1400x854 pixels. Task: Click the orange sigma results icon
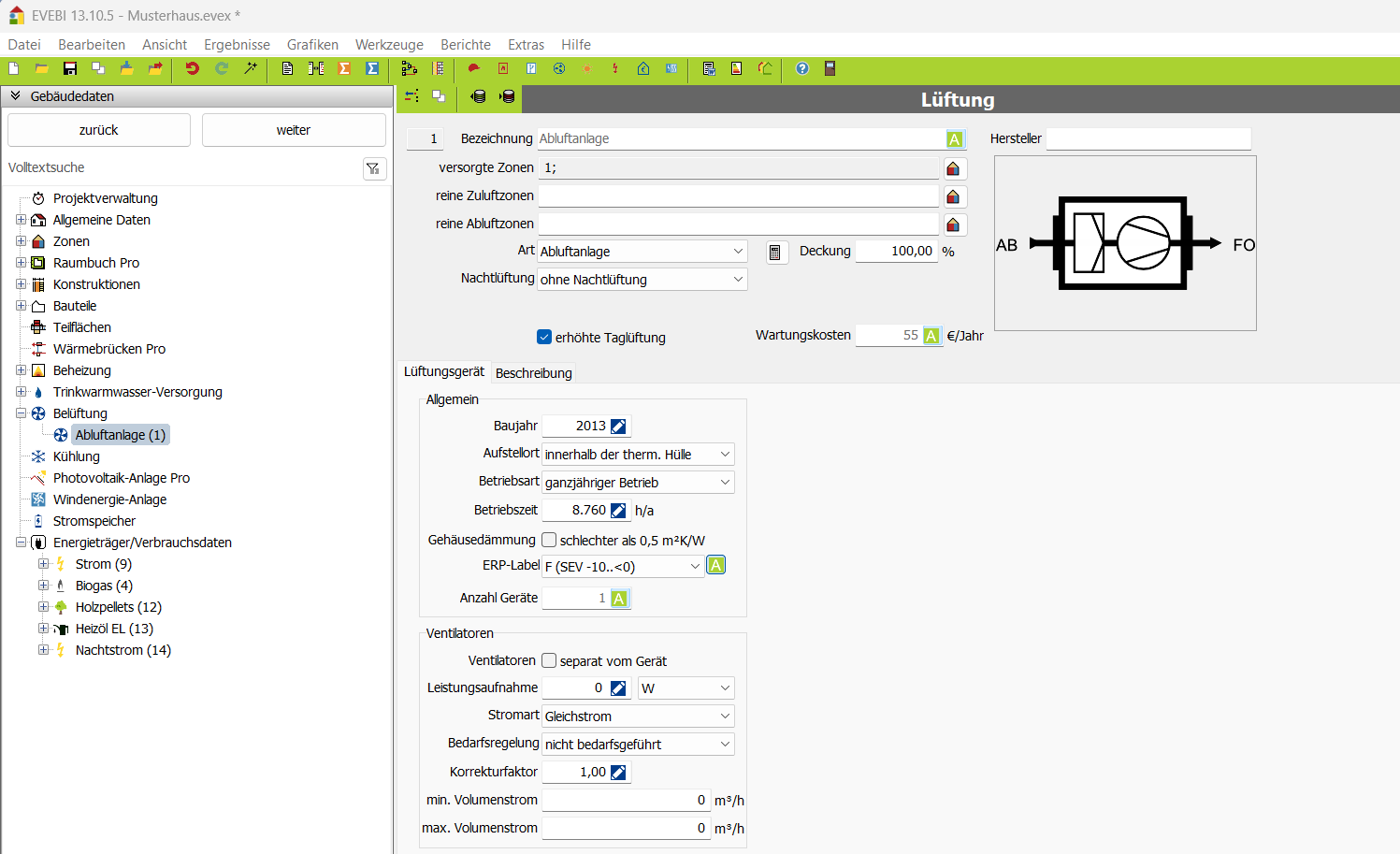344,68
